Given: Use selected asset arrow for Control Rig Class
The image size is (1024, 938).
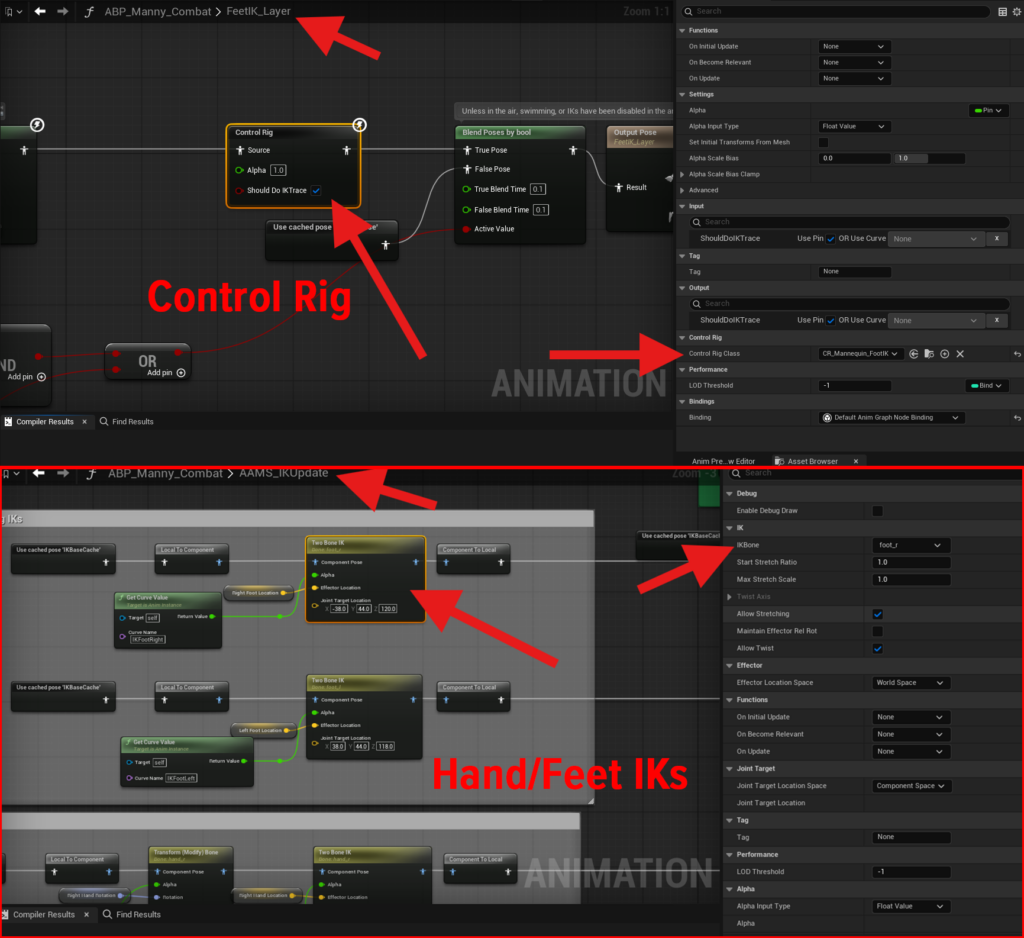Looking at the screenshot, I should tap(914, 354).
